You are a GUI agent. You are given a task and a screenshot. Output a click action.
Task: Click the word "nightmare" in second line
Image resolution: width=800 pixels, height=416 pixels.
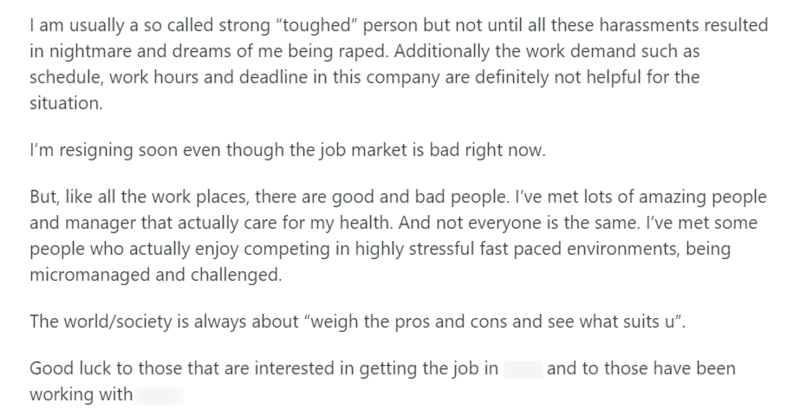point(84,52)
